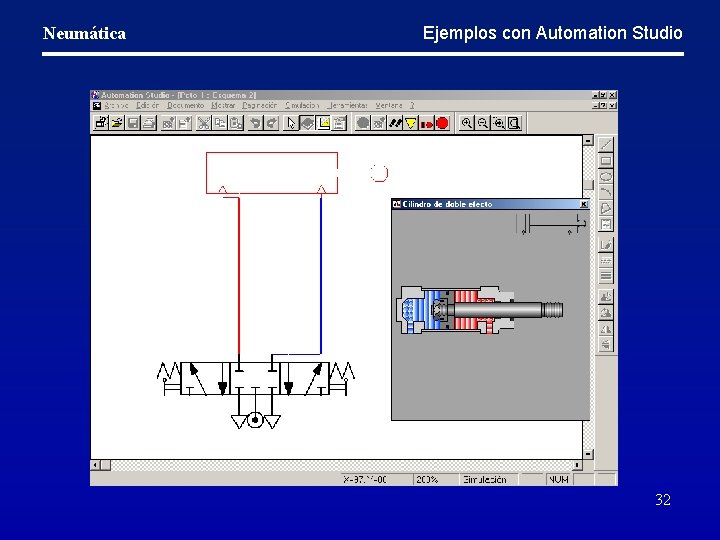Click the 200% zoom status field

click(x=435, y=479)
